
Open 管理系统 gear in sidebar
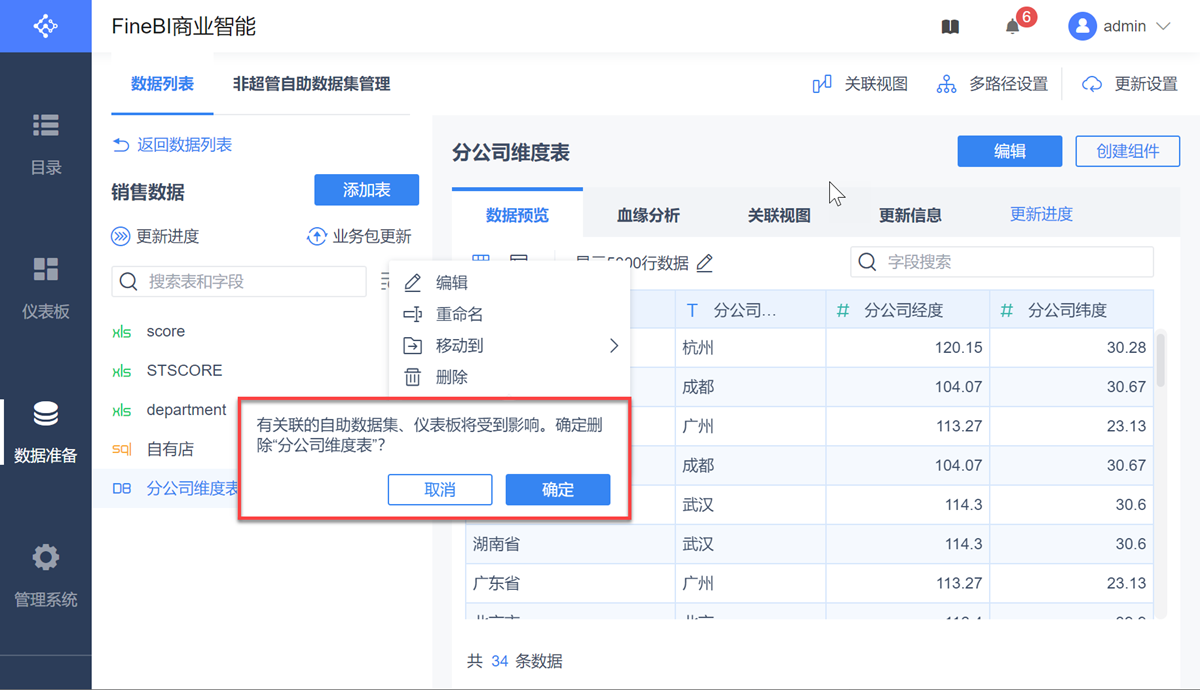[x=46, y=573]
